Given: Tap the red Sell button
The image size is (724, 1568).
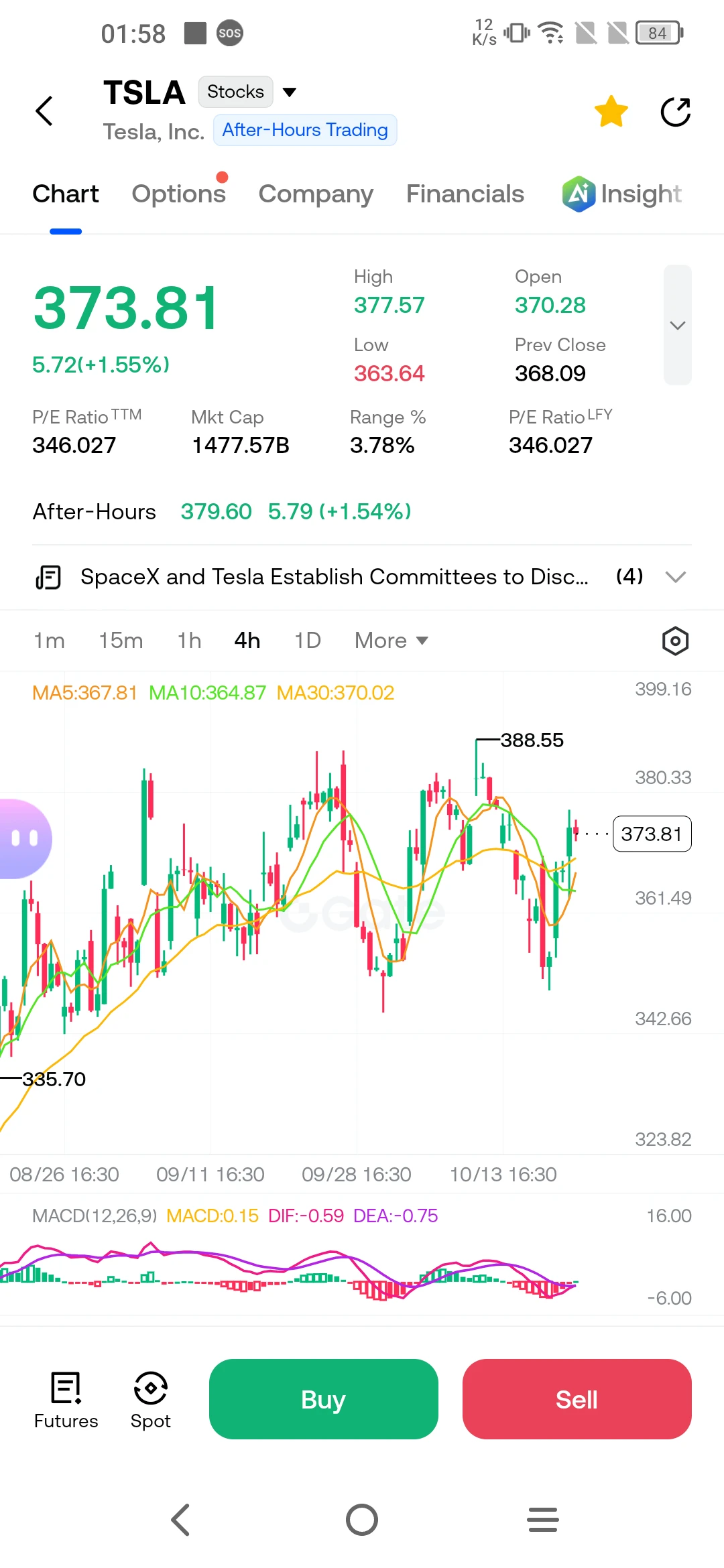Looking at the screenshot, I should (x=577, y=1399).
